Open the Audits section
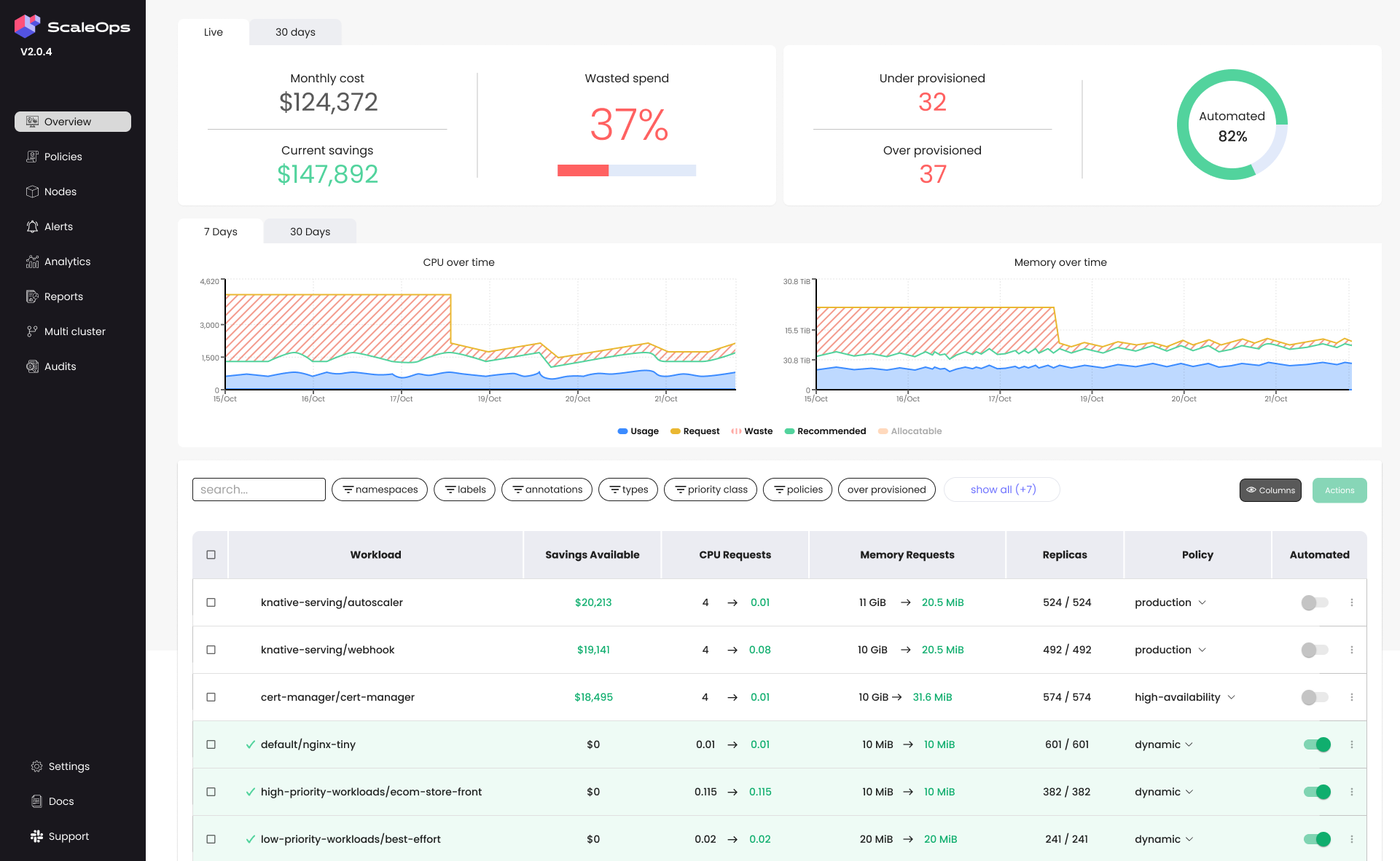This screenshot has width=1400, height=861. click(60, 366)
